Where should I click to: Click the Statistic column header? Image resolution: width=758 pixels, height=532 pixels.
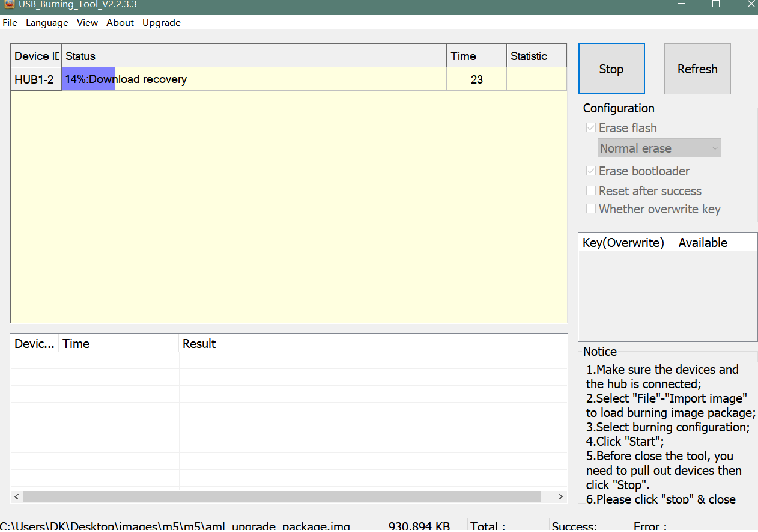coord(536,56)
